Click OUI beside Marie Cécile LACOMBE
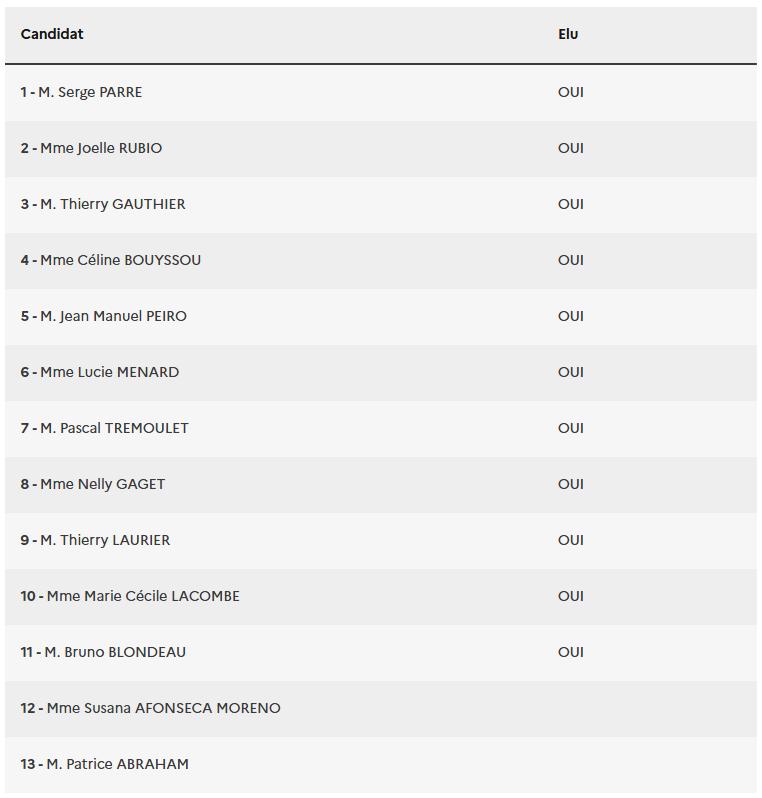Screen dimensions: 762x798 click(571, 596)
